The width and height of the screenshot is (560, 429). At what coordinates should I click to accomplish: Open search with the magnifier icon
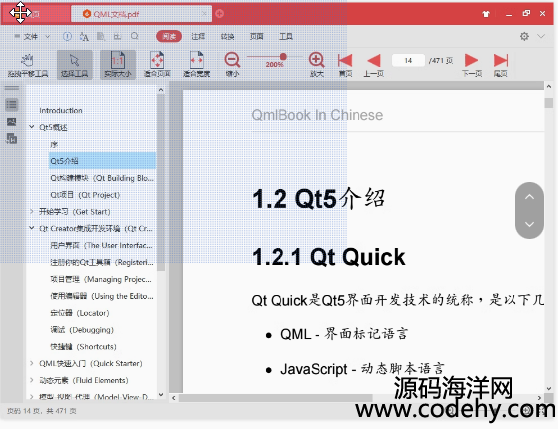[135, 36]
